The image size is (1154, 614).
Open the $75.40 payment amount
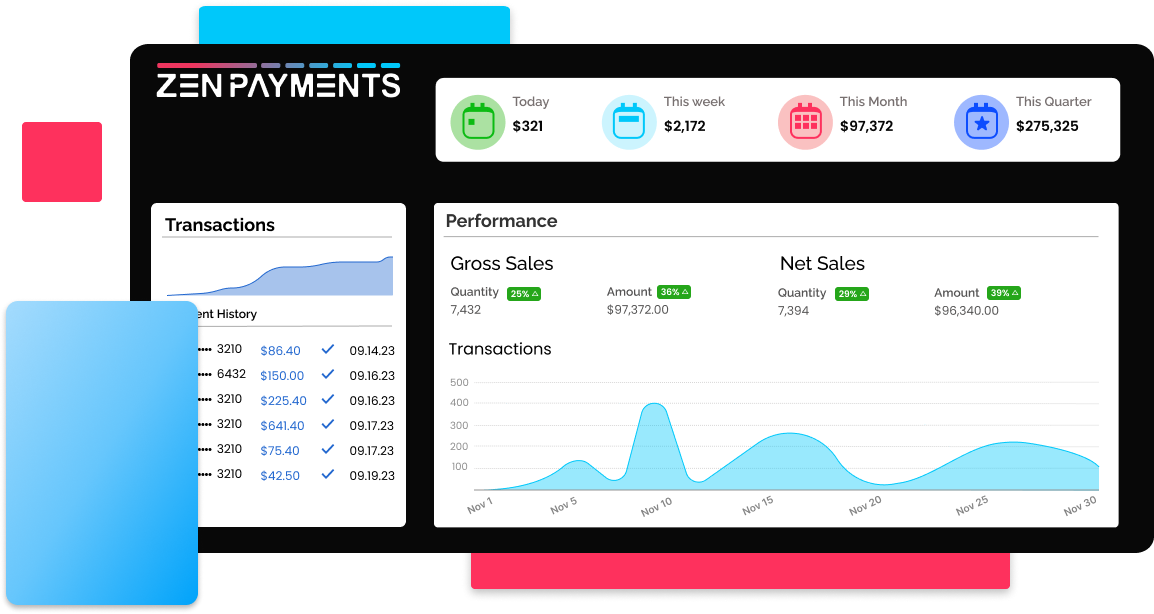(280, 451)
